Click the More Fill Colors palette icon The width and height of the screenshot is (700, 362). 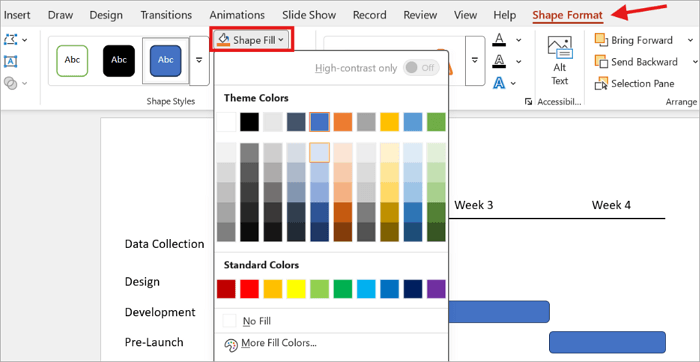point(231,344)
